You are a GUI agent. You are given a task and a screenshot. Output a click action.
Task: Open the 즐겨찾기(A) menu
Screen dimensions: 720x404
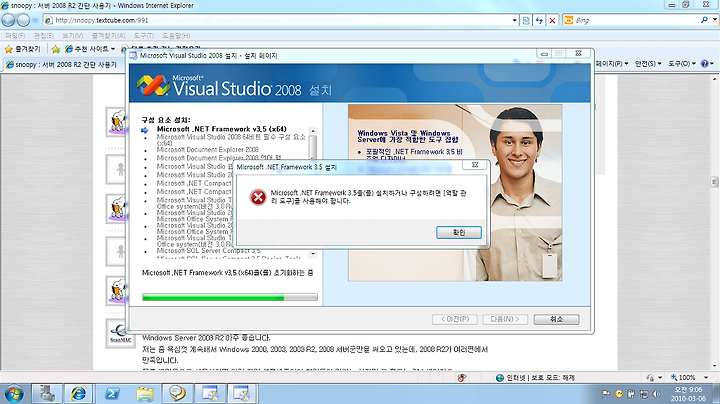(108, 36)
